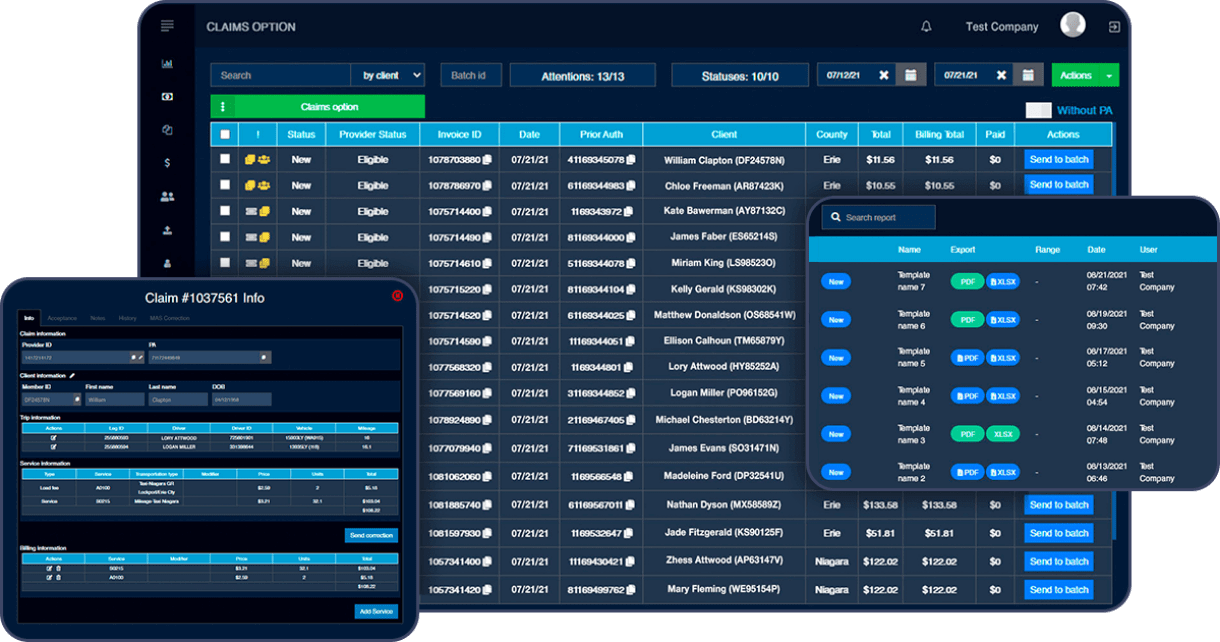1220x642 pixels.
Task: Open the dollar sign billing sidebar icon
Action: pos(167,162)
